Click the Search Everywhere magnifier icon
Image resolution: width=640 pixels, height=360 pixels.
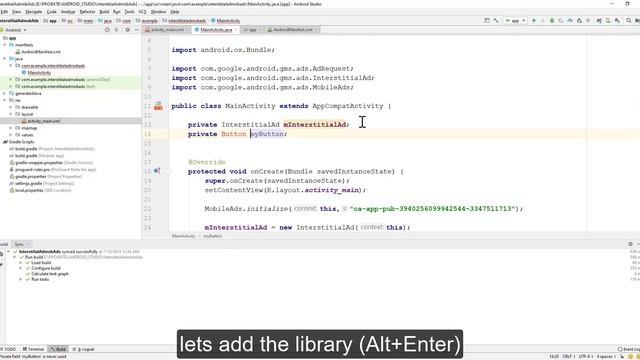(x=628, y=20)
